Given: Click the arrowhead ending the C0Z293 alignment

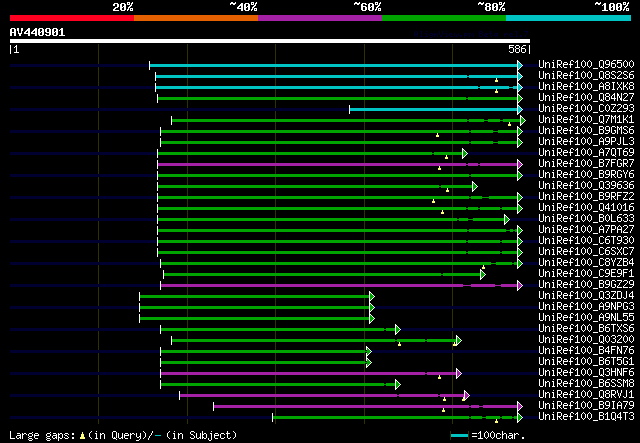Looking at the screenshot, I should point(520,109).
